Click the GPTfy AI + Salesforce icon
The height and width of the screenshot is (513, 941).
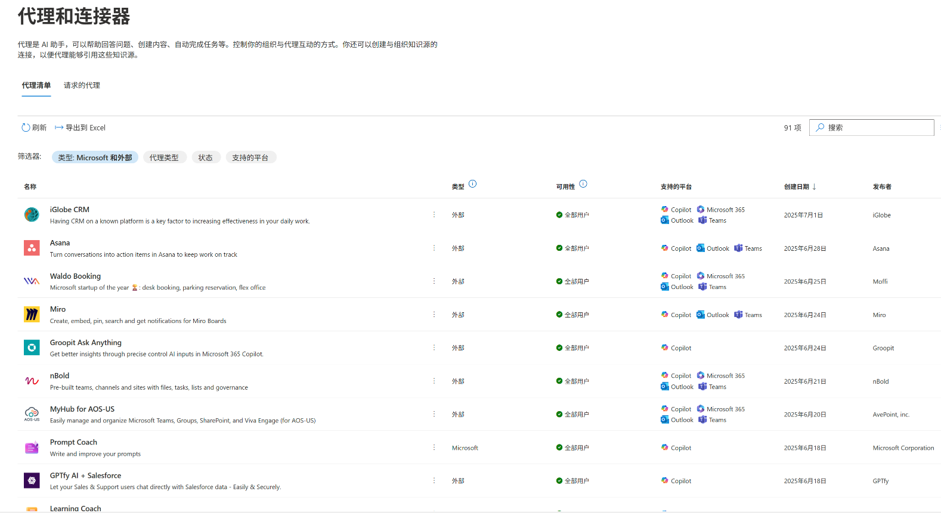pos(32,481)
